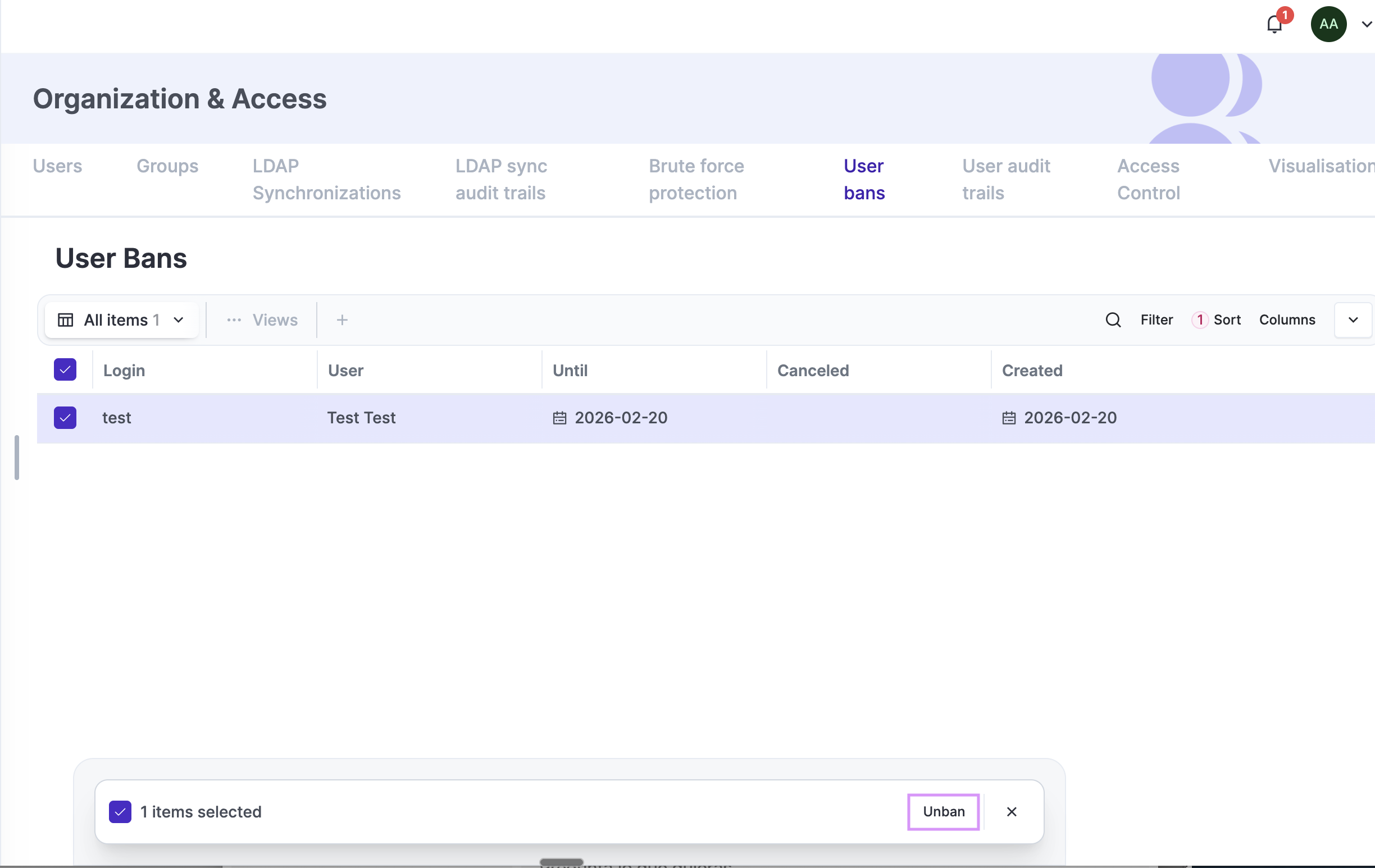This screenshot has width=1375, height=868.
Task: Click the three-dots Views icon
Action: 234,319
